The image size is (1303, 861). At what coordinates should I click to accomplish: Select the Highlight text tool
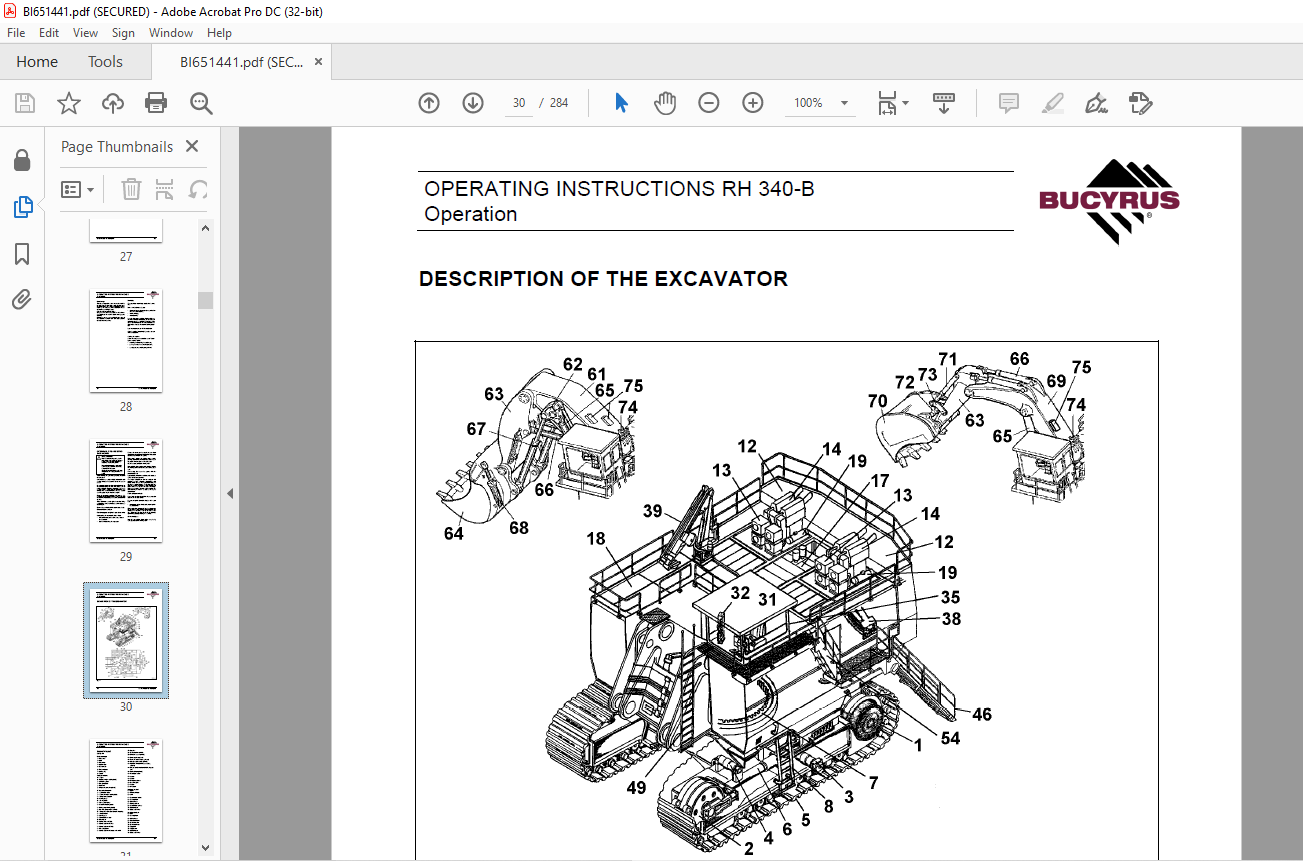(1052, 103)
